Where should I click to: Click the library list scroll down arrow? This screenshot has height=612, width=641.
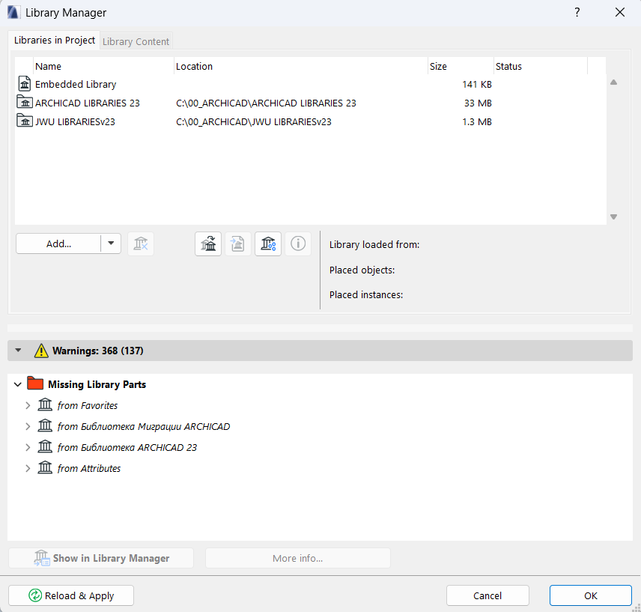click(x=613, y=217)
